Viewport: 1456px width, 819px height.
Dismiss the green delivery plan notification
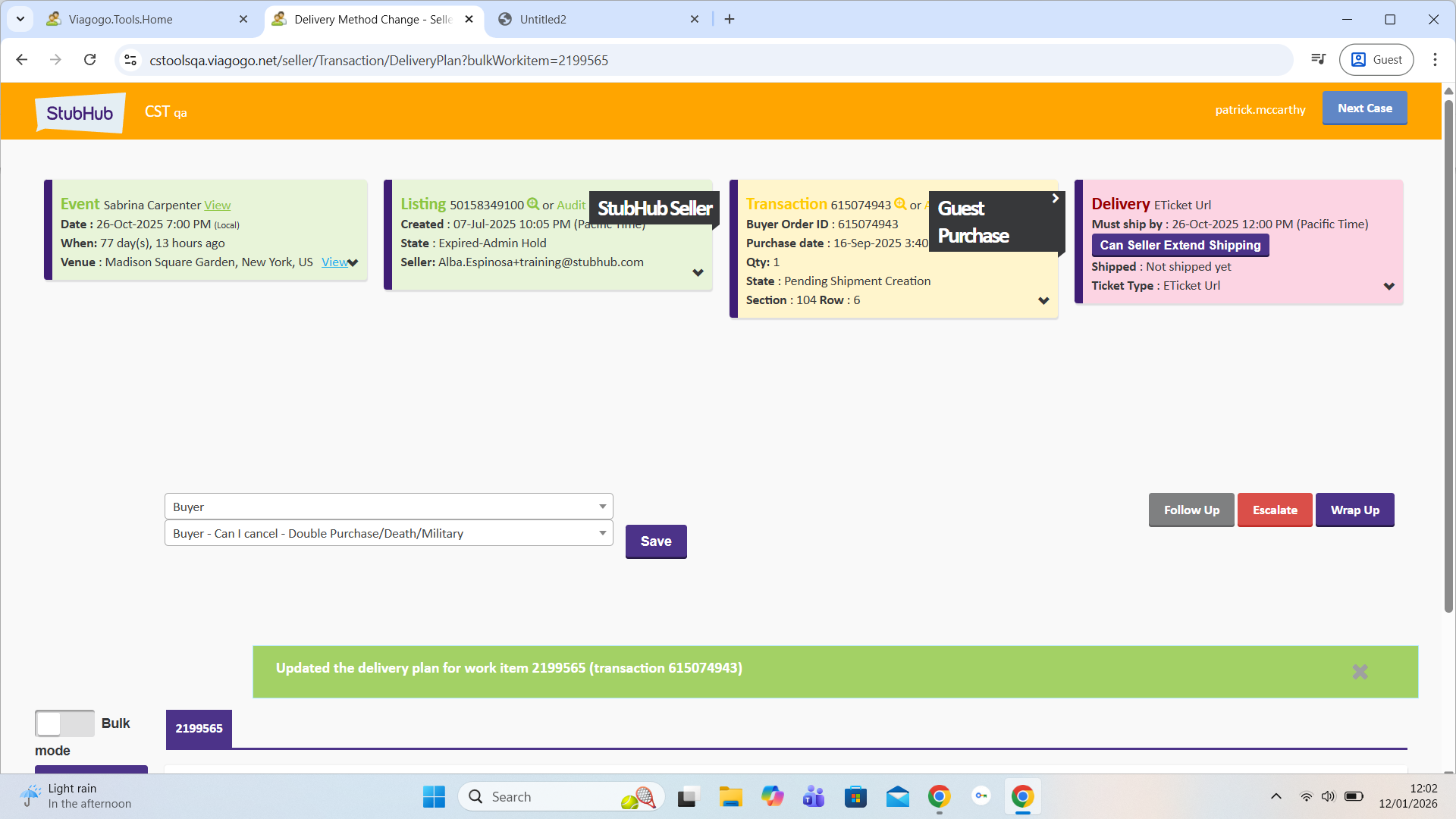1360,672
